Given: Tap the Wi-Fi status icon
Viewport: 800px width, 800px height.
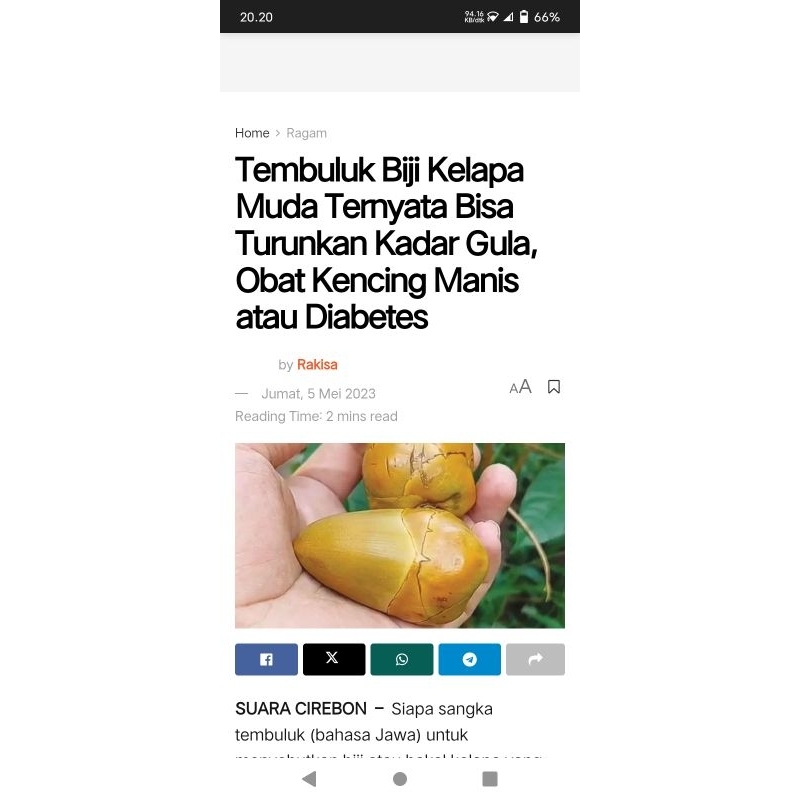Looking at the screenshot, I should [x=493, y=17].
